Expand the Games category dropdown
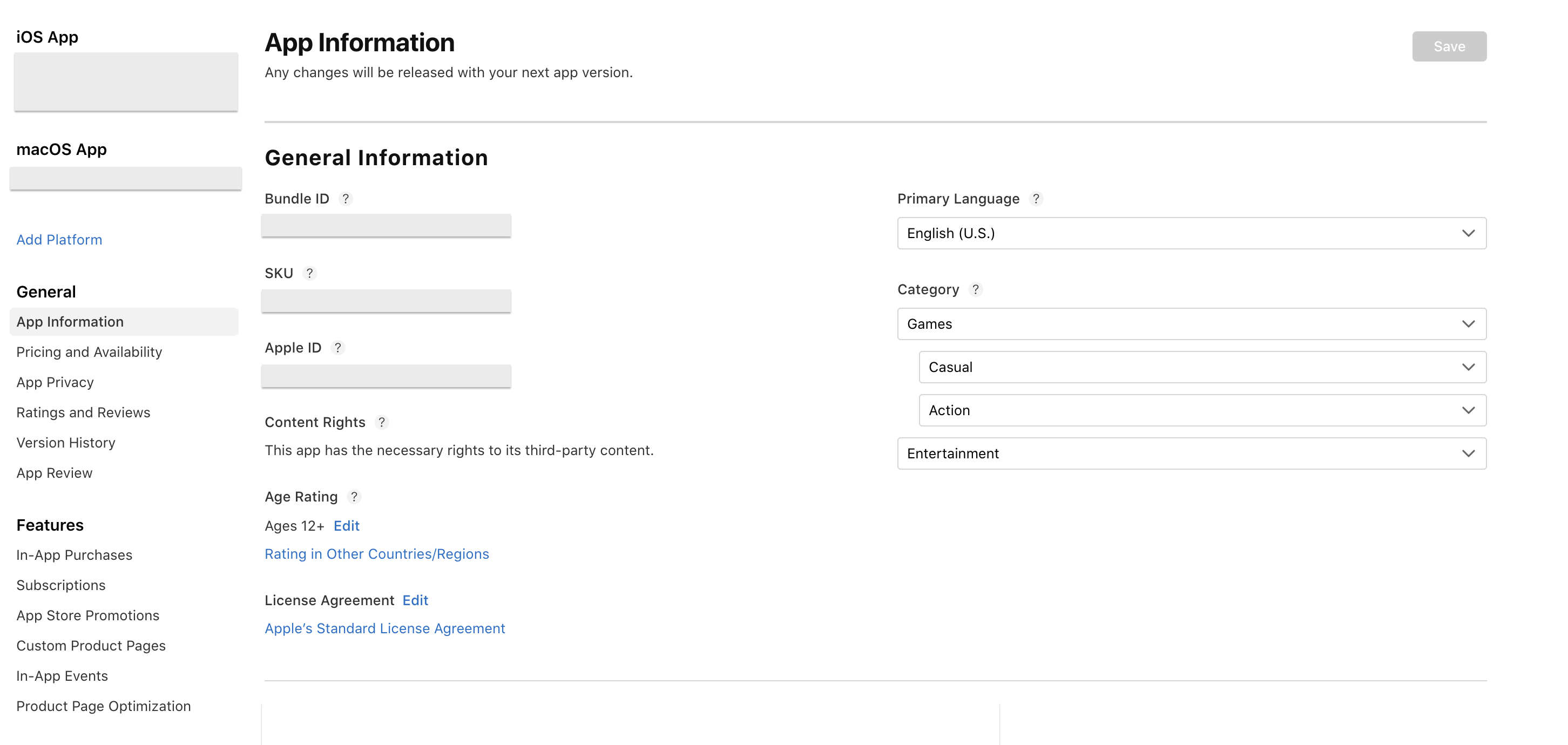1568x745 pixels. click(1191, 324)
